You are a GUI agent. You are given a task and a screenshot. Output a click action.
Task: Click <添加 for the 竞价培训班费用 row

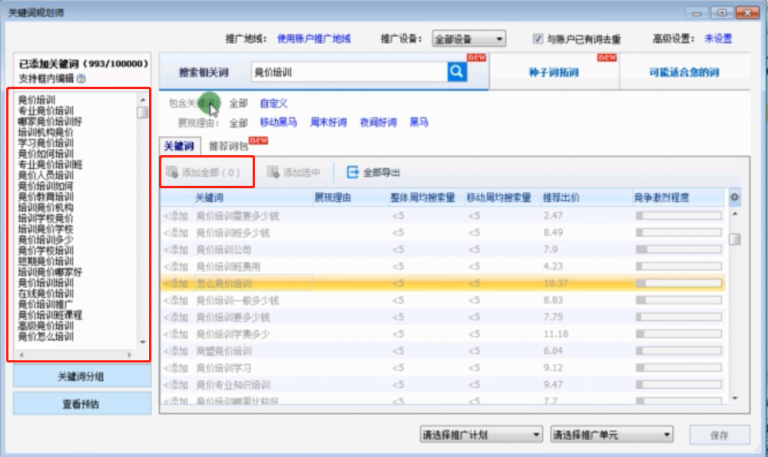pyautogui.click(x=175, y=266)
